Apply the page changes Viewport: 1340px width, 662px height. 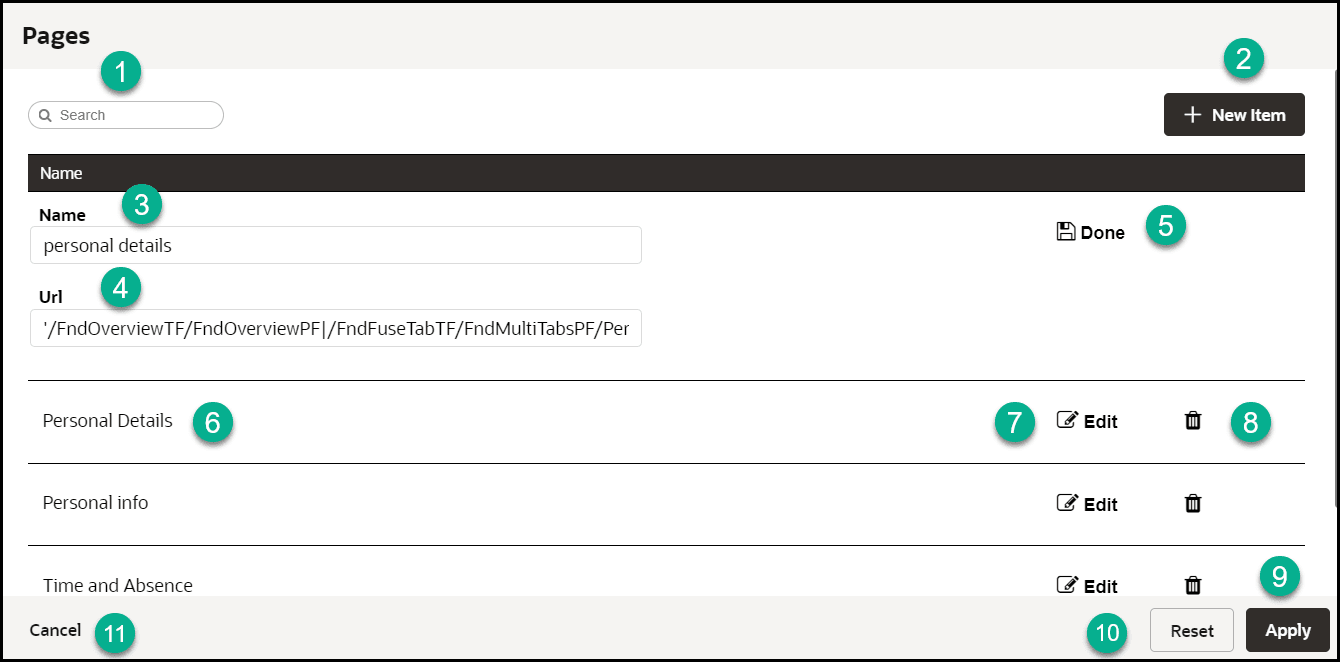pyautogui.click(x=1287, y=630)
